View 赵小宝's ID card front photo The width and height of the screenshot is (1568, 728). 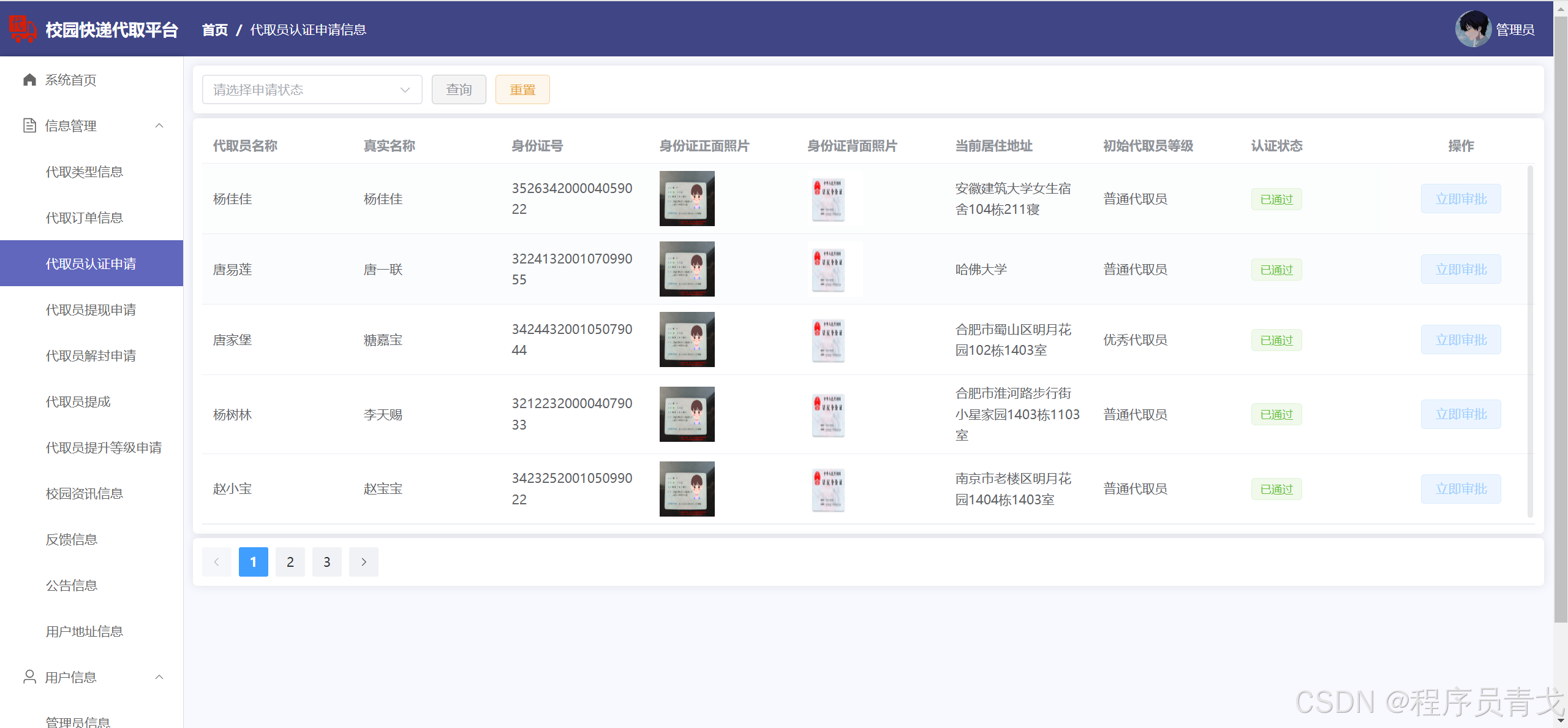coord(687,489)
